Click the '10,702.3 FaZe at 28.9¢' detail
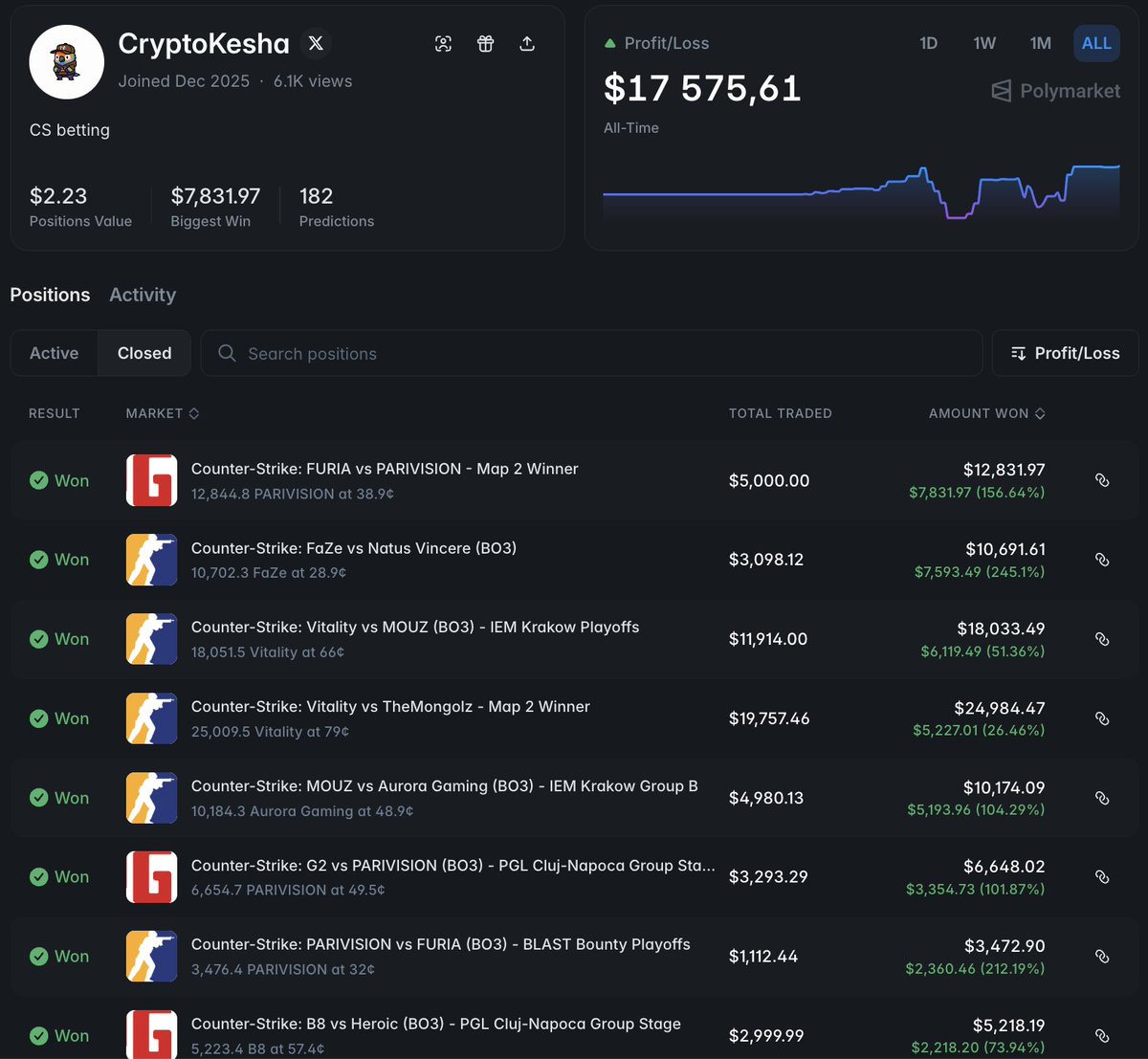Viewport: 1148px width, 1059px height. [x=269, y=573]
